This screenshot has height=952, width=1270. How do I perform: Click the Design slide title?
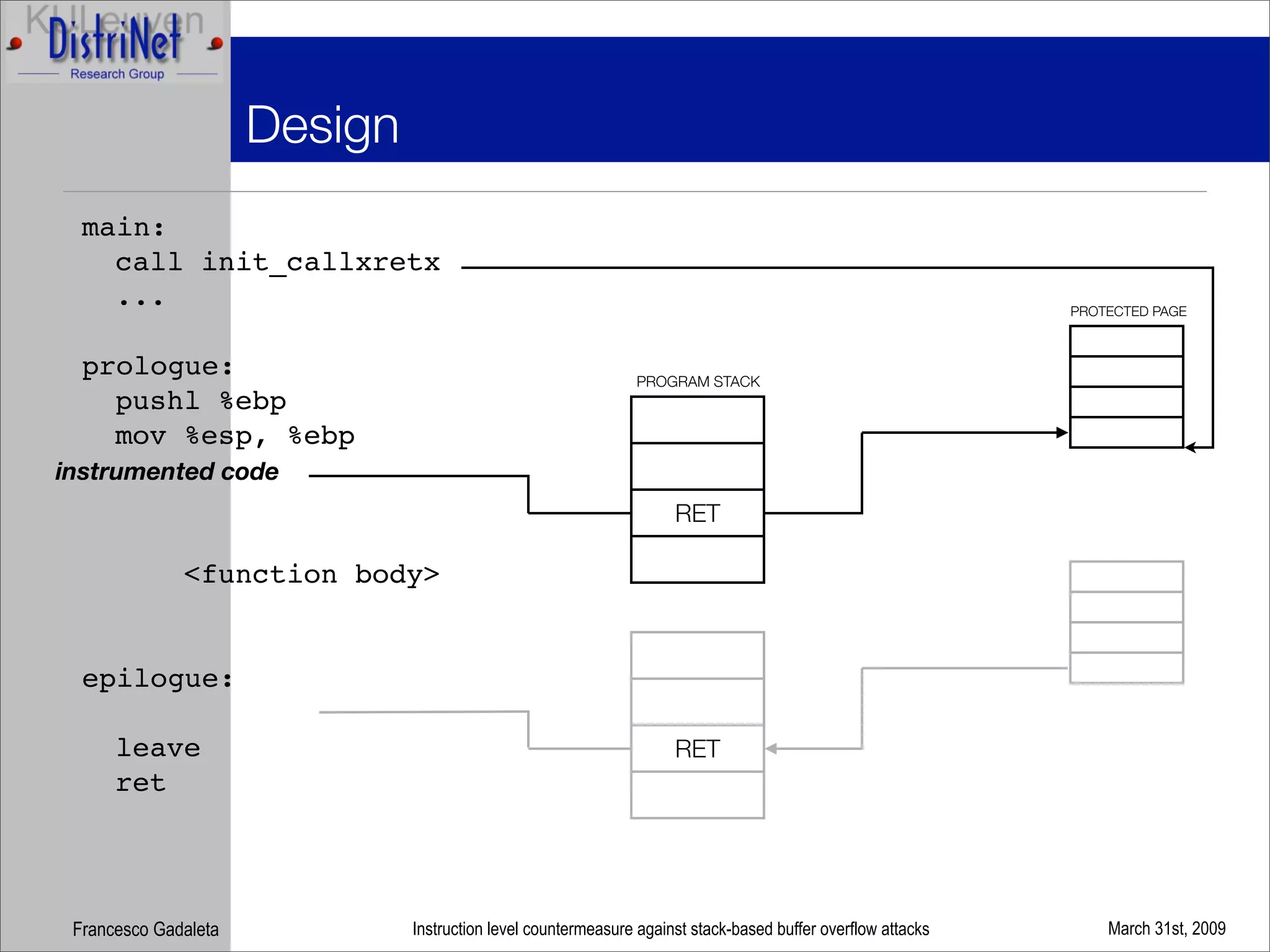pyautogui.click(x=322, y=125)
